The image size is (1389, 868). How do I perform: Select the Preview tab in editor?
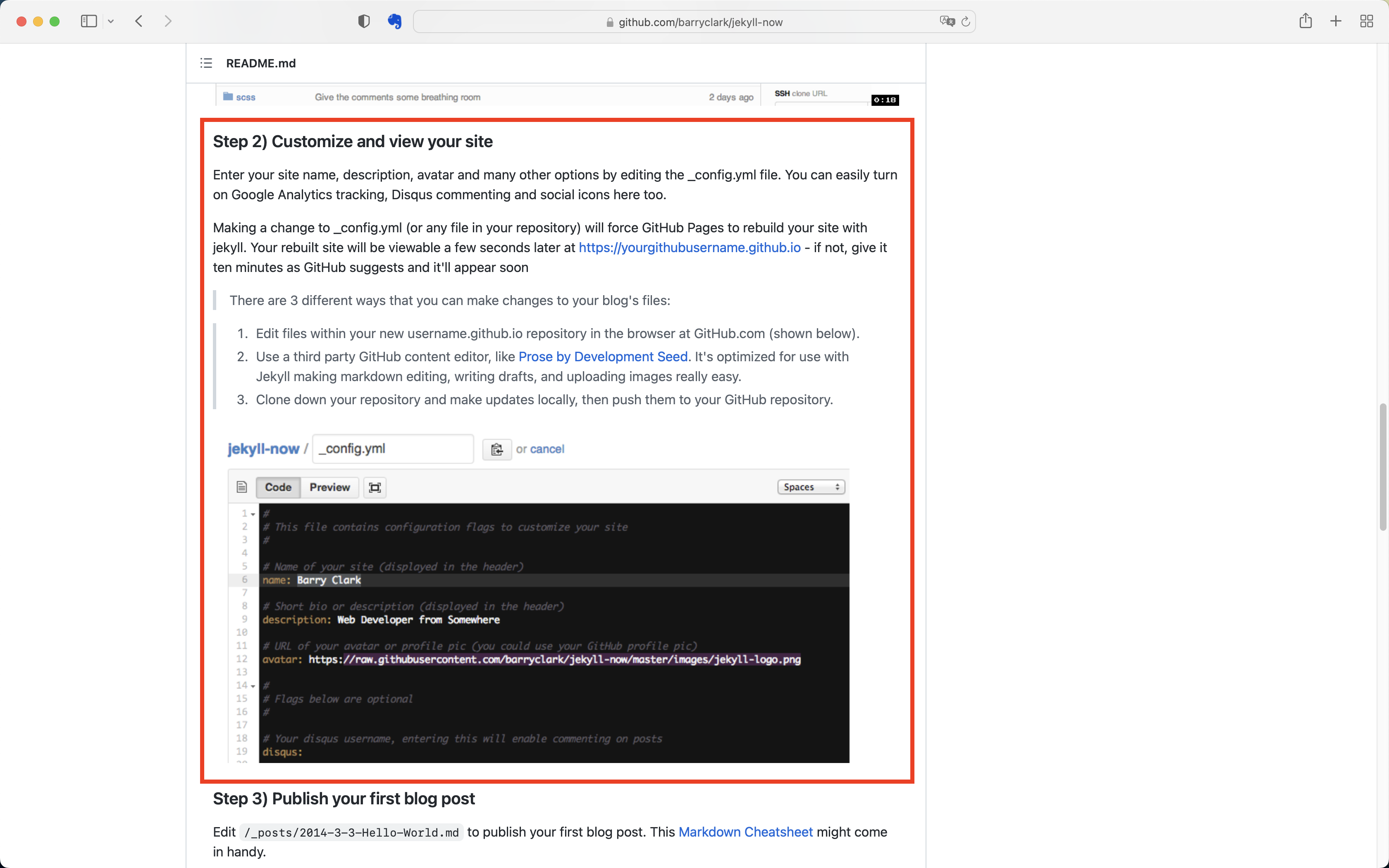[x=329, y=487]
